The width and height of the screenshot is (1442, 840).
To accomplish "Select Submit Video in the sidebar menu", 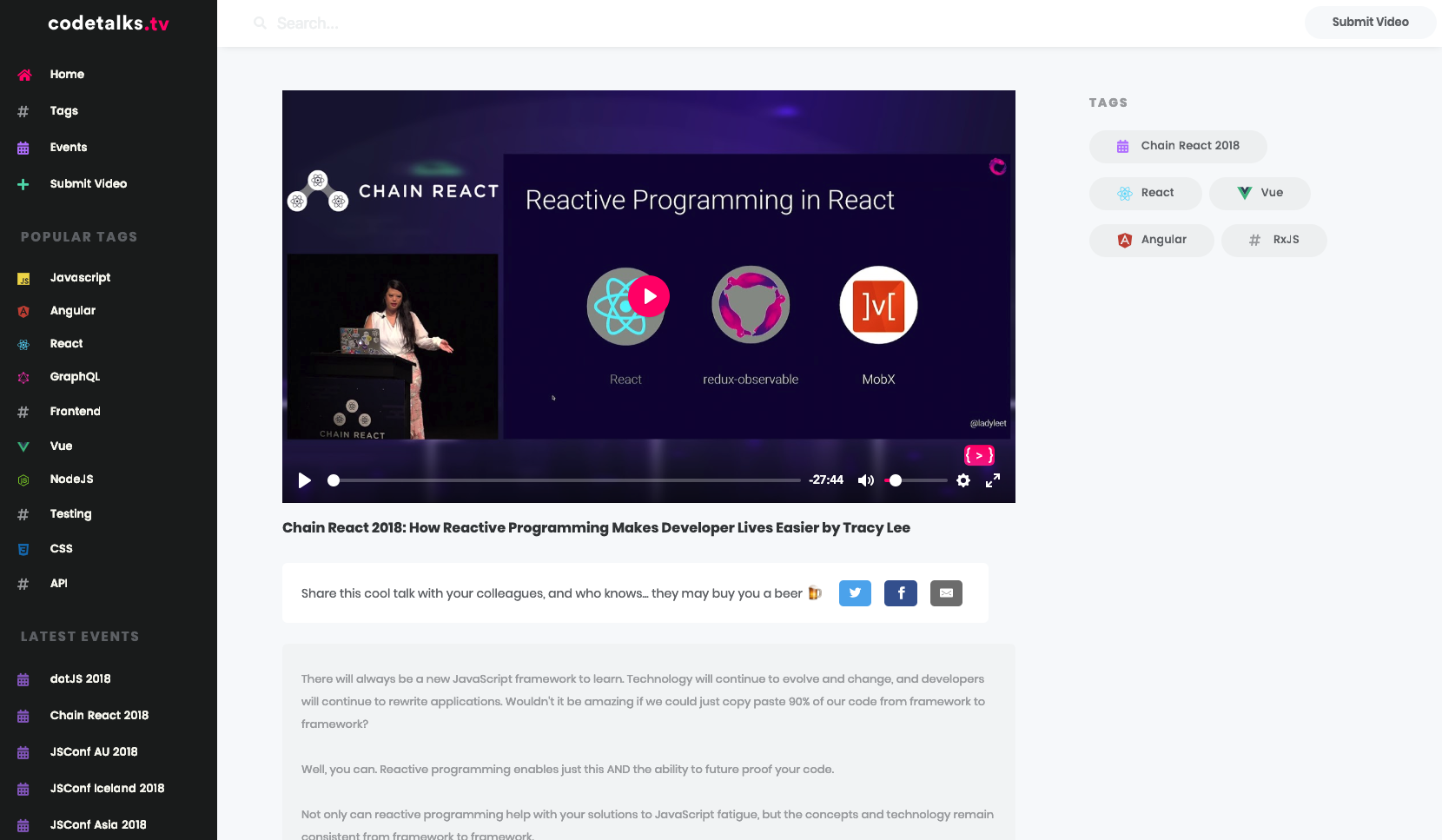I will 89,184.
